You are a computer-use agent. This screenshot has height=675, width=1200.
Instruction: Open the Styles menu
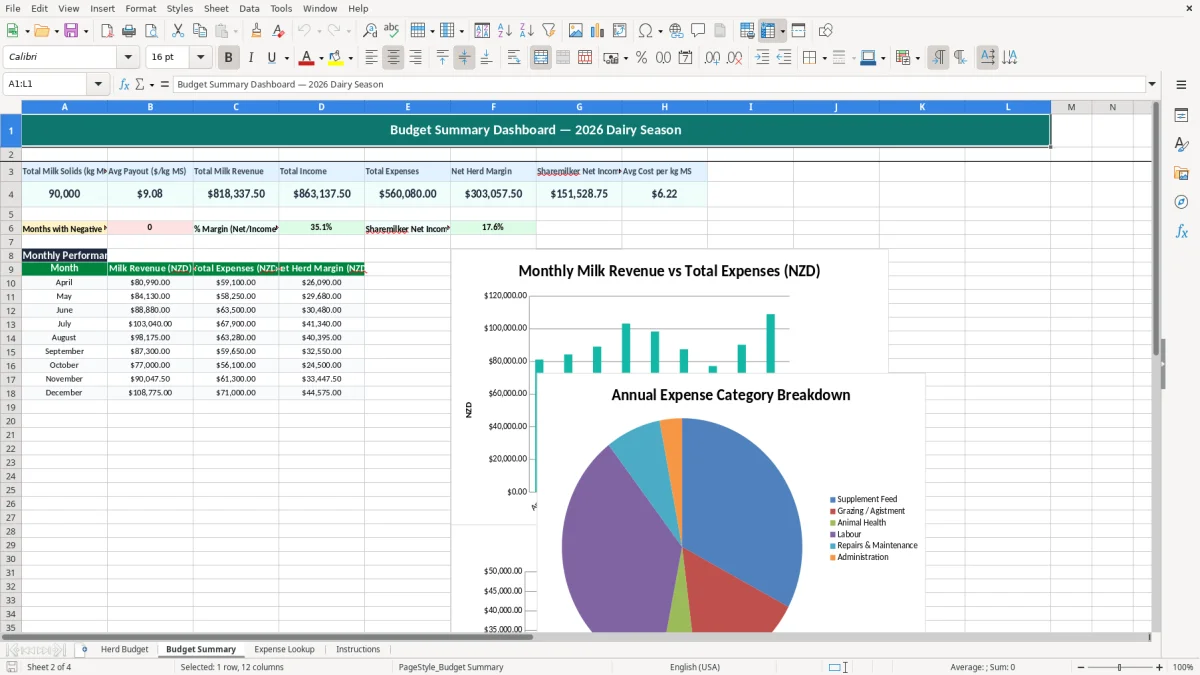point(180,8)
